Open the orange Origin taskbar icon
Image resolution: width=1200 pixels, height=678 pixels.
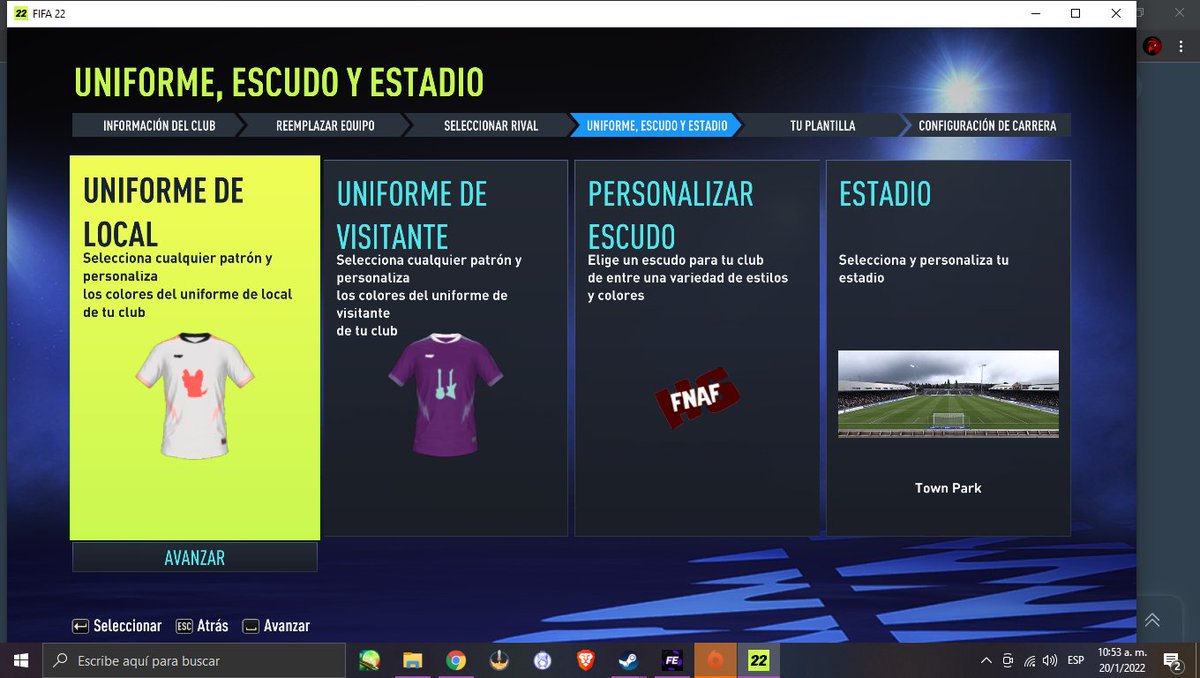pyautogui.click(x=714, y=660)
